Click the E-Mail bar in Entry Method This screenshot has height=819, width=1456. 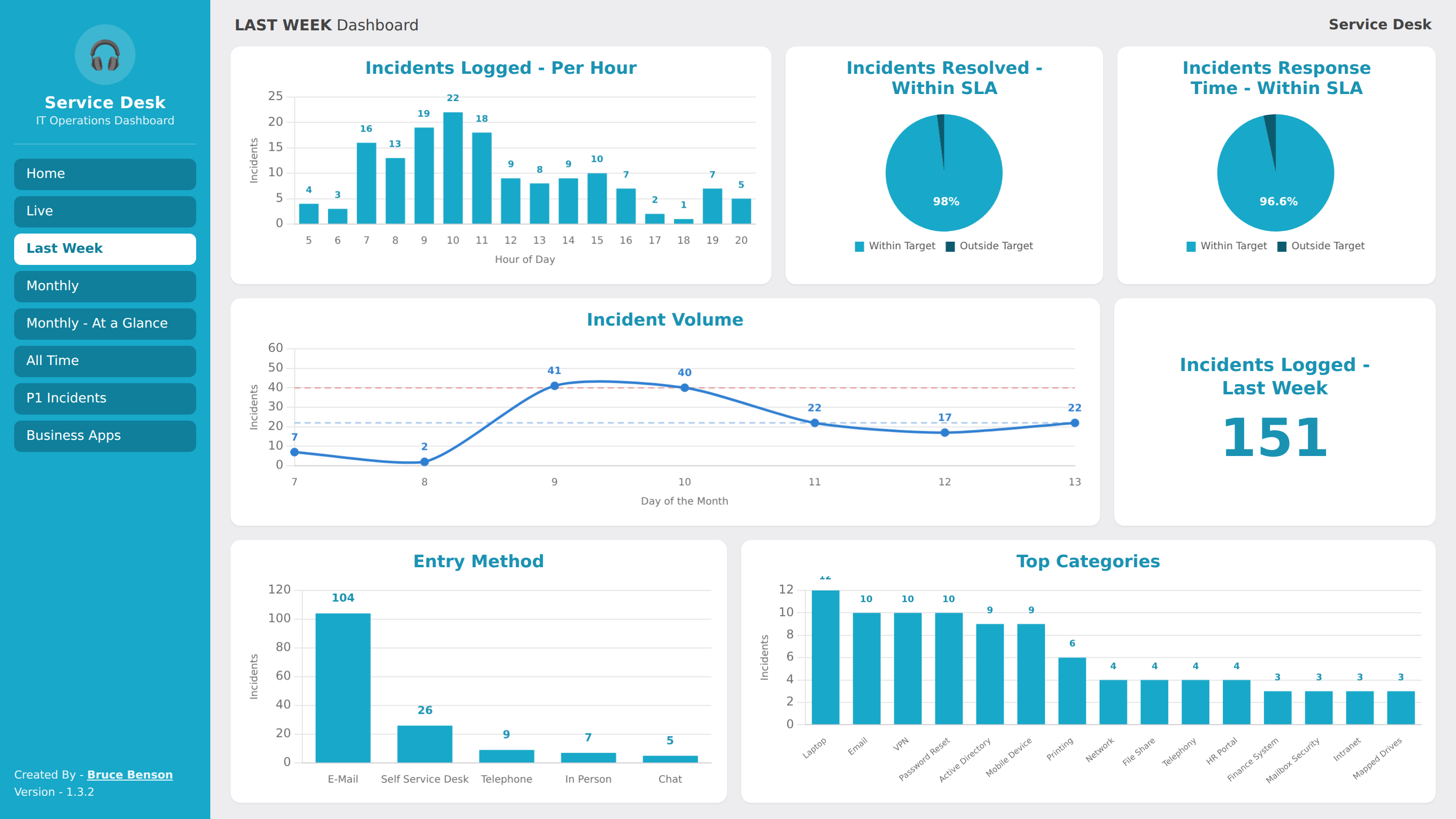pyautogui.click(x=343, y=688)
